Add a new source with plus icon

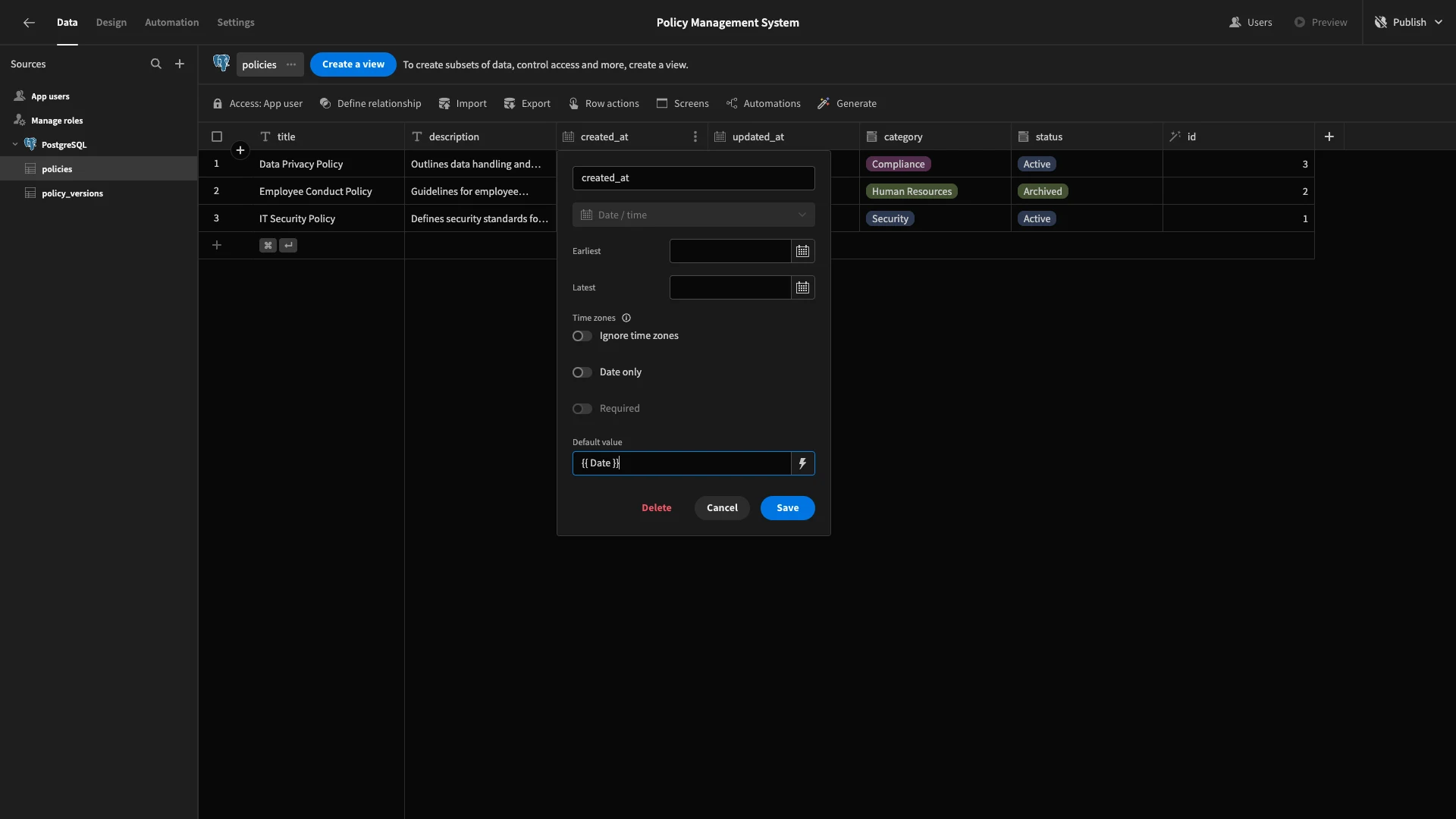(x=180, y=64)
